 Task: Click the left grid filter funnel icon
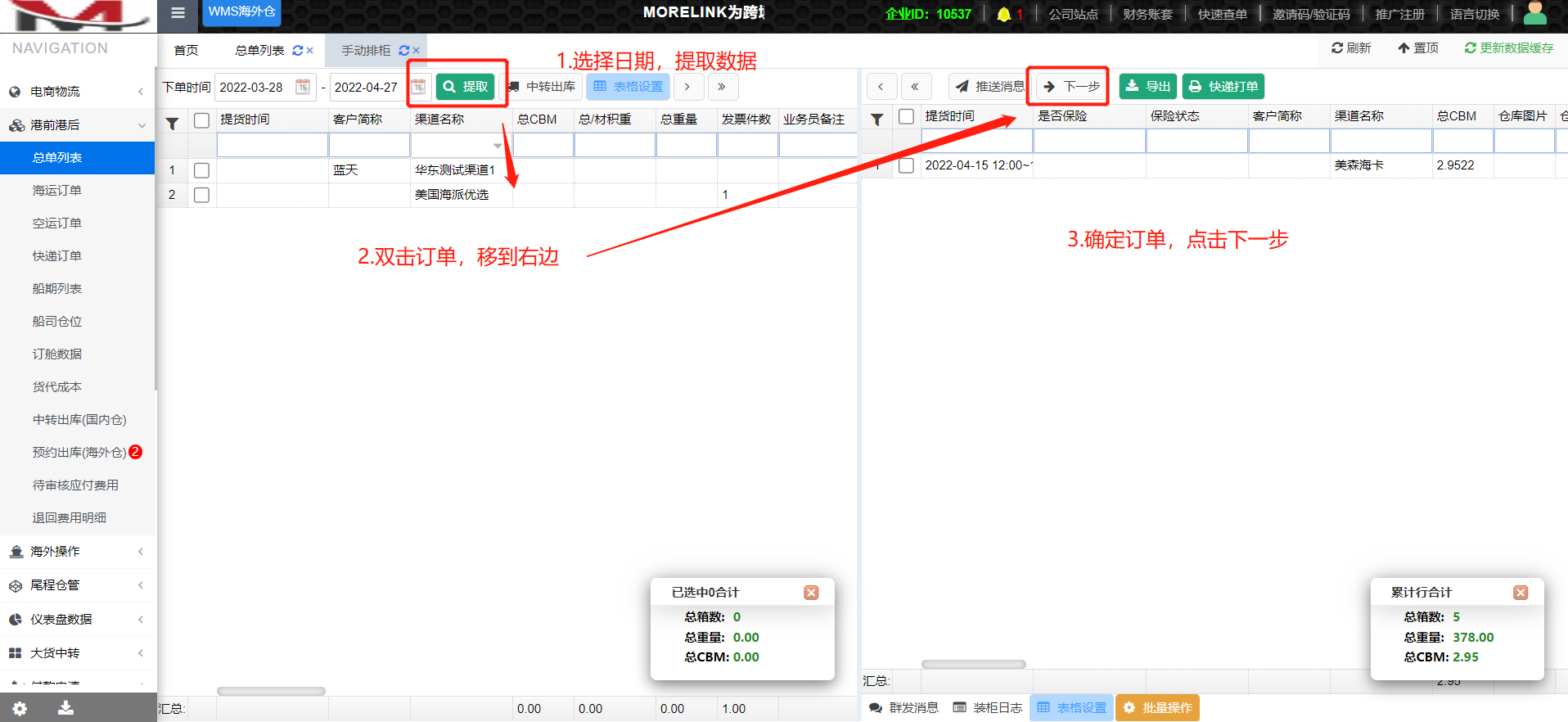tap(173, 124)
